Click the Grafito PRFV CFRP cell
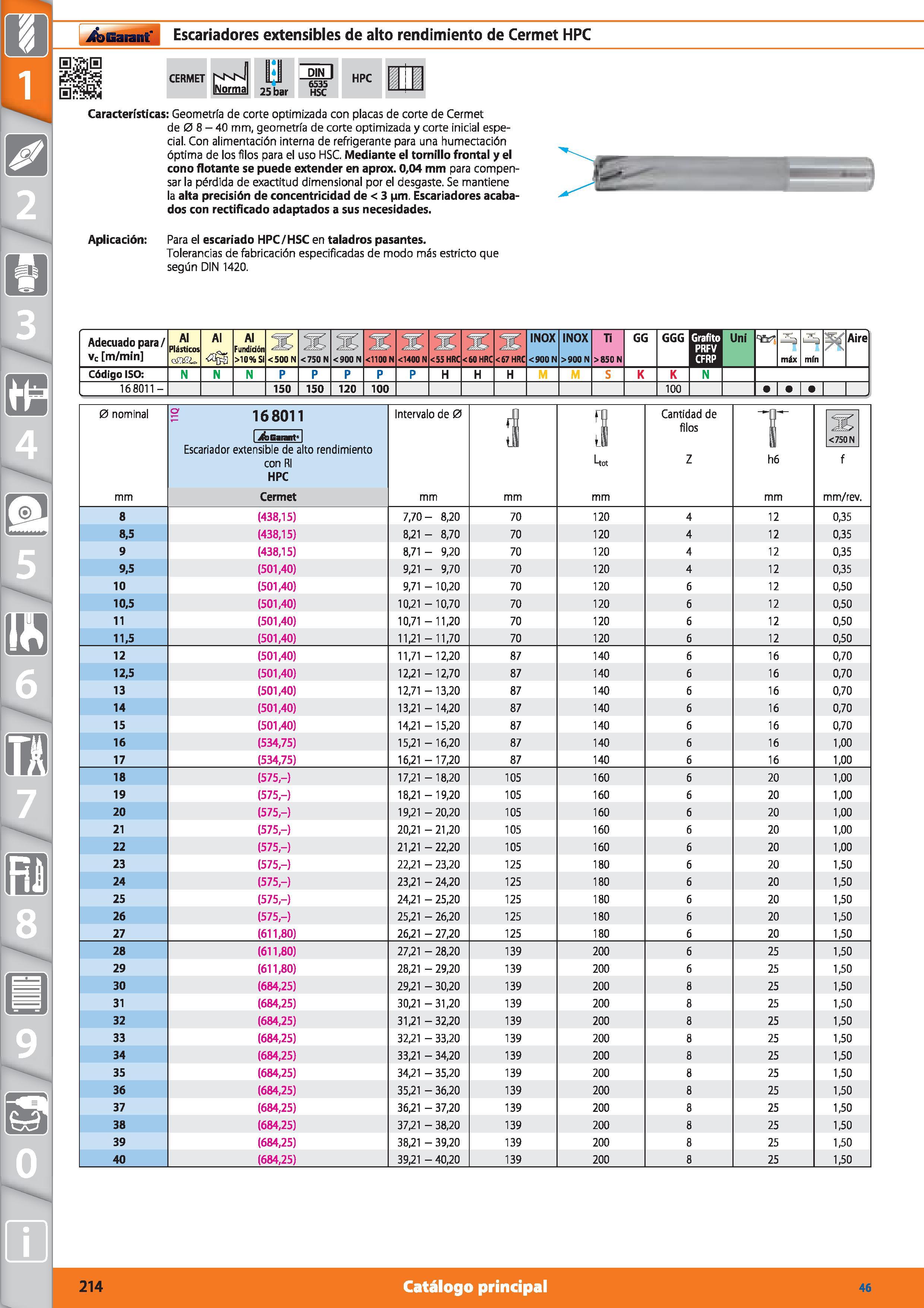The height and width of the screenshot is (1308, 924). click(x=706, y=348)
